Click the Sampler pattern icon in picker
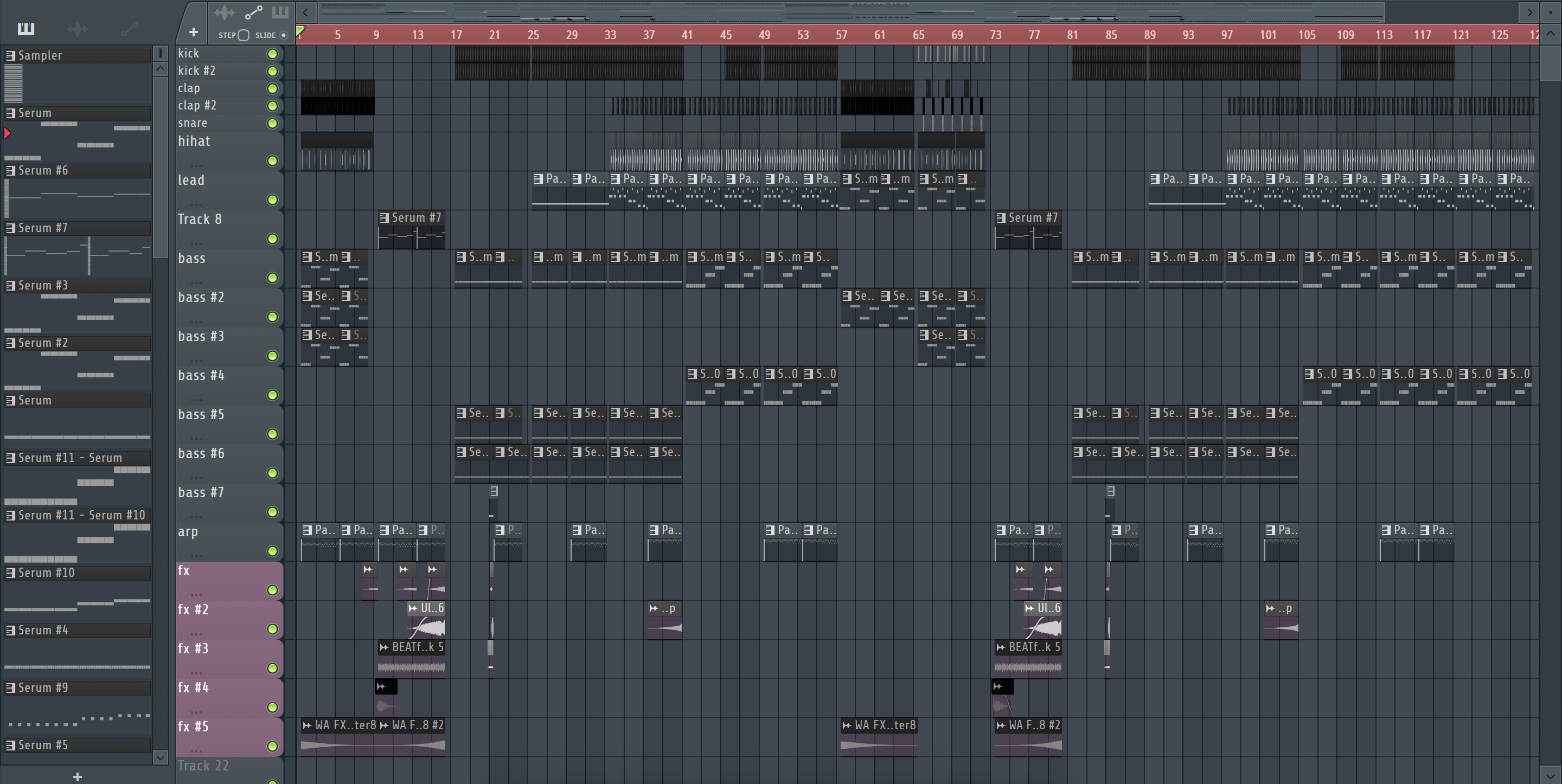The width and height of the screenshot is (1562, 784). [x=10, y=56]
